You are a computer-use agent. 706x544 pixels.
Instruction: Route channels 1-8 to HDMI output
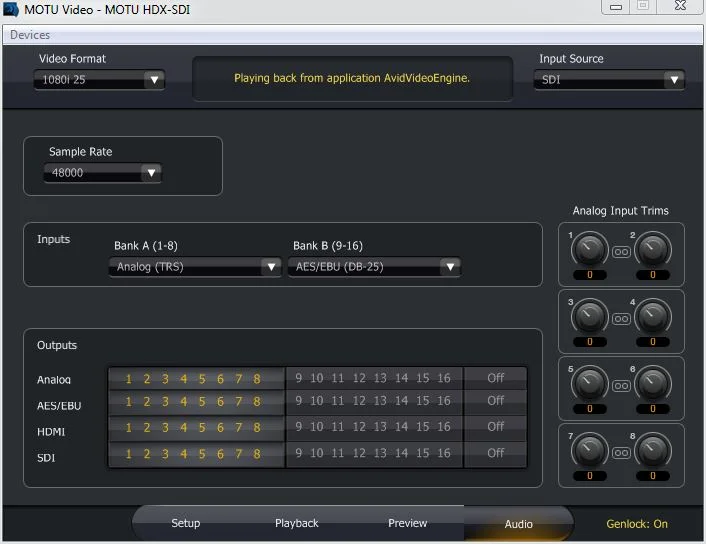tap(196, 427)
